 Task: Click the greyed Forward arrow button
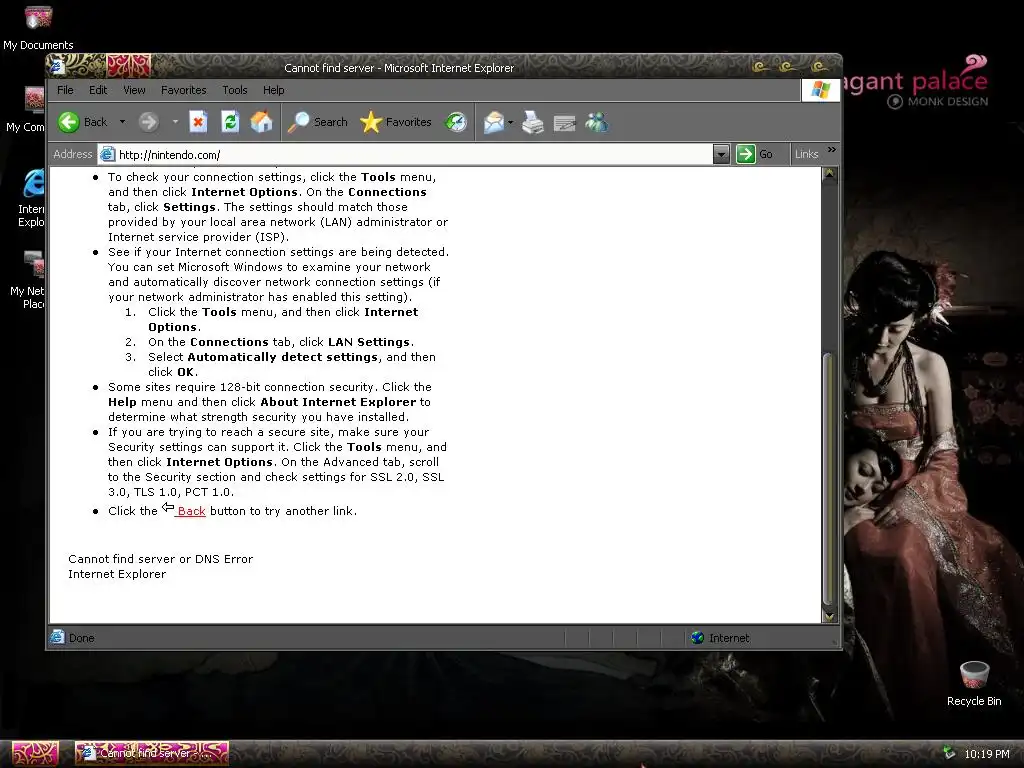[x=149, y=122]
